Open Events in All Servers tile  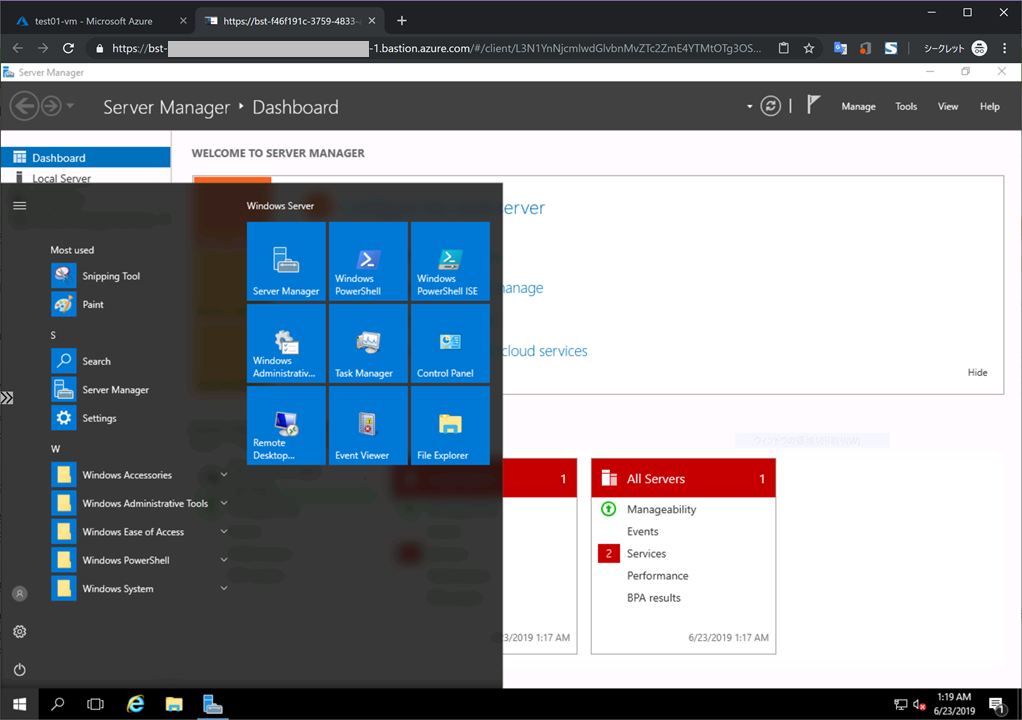[x=642, y=531]
